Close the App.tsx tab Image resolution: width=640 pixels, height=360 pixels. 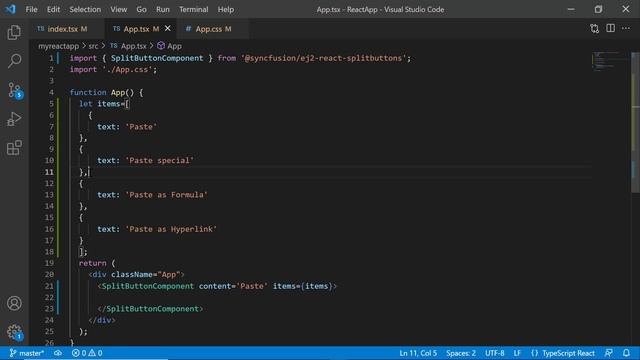(167, 29)
